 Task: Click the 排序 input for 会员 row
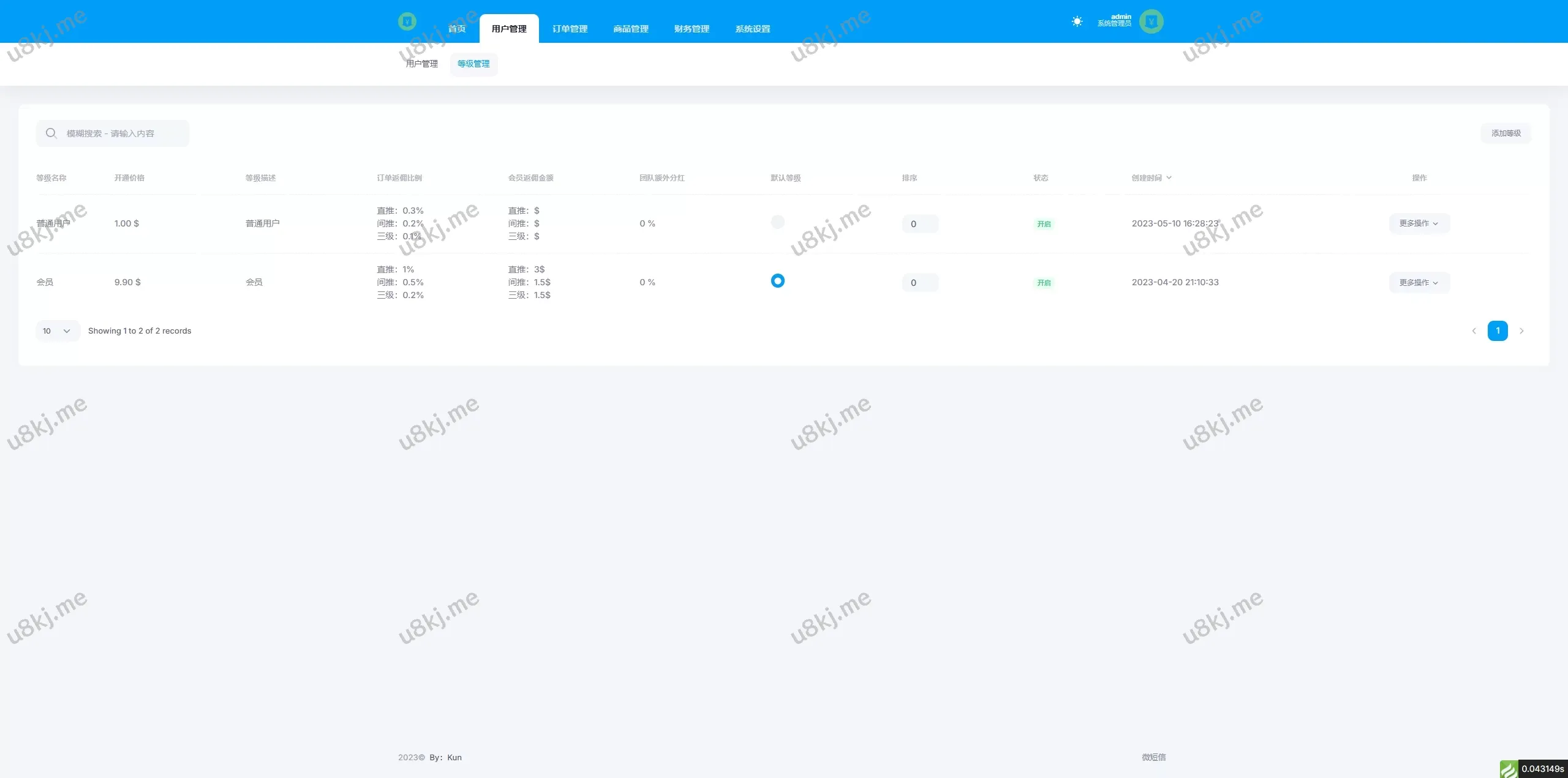[x=919, y=283]
